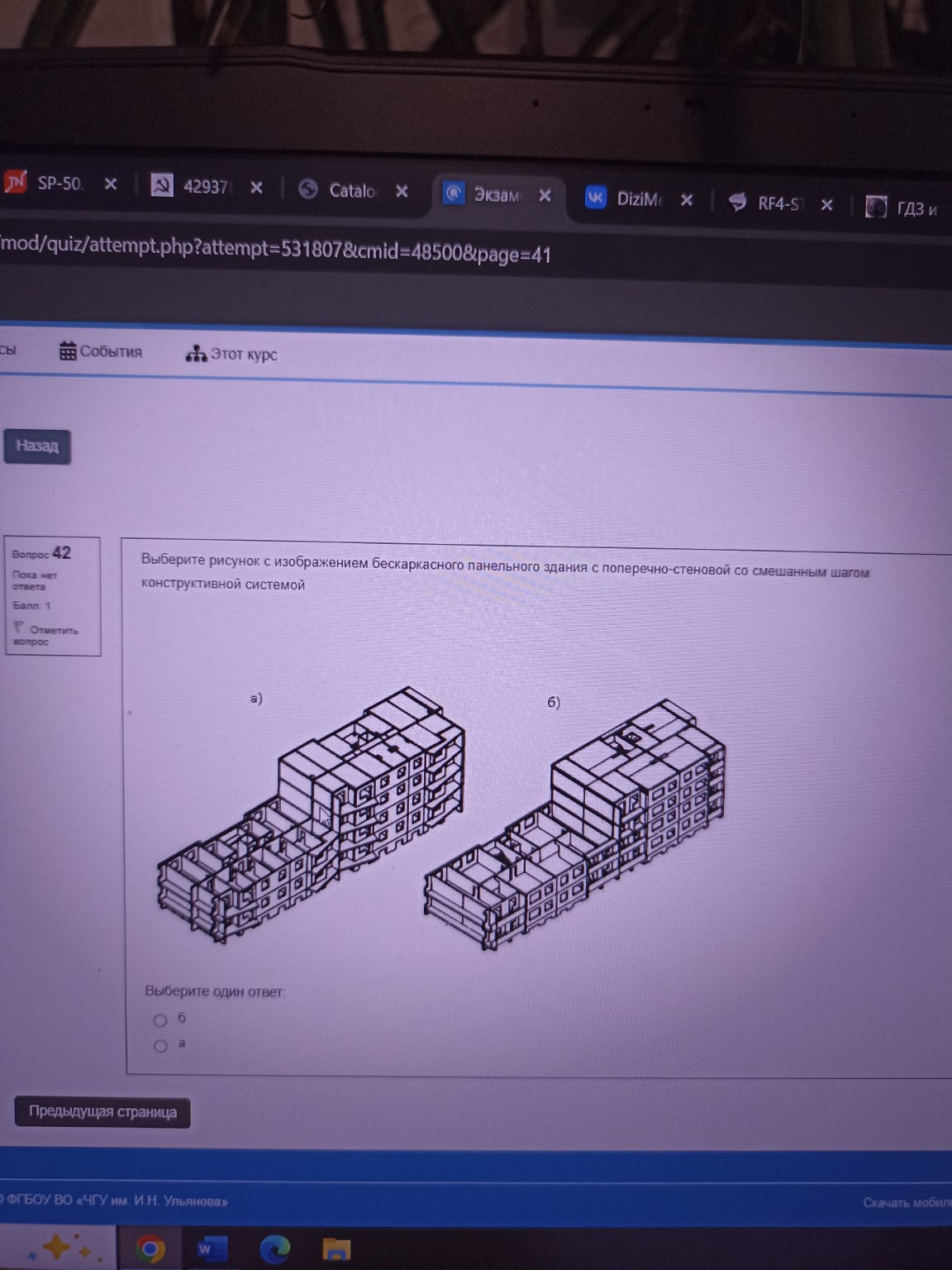Screen dimensions: 952x1270
Task: Open Microsoft Edge from the taskbar
Action: click(274, 1249)
